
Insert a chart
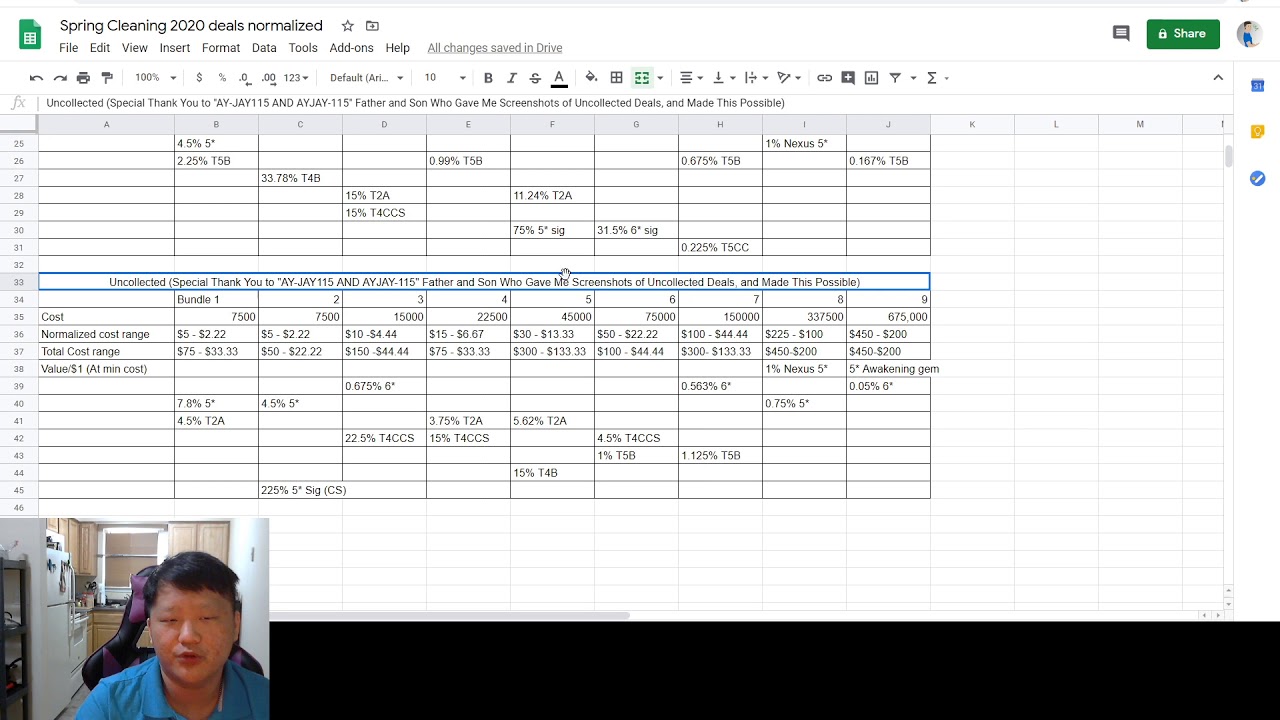(x=871, y=78)
